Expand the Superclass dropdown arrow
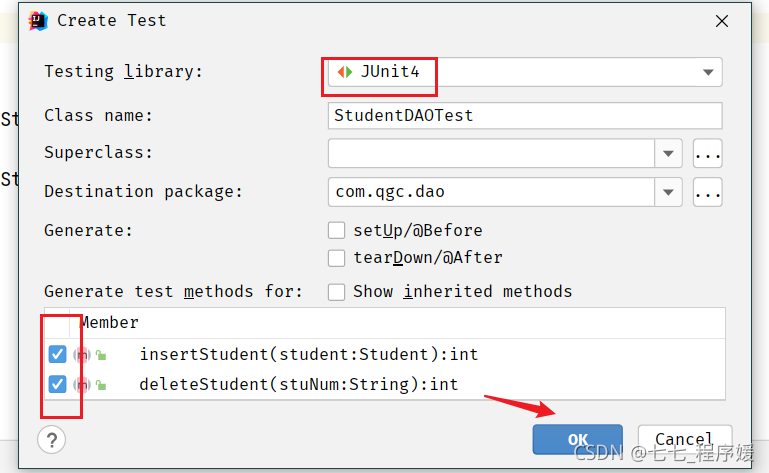The width and height of the screenshot is (769, 473). click(x=668, y=153)
